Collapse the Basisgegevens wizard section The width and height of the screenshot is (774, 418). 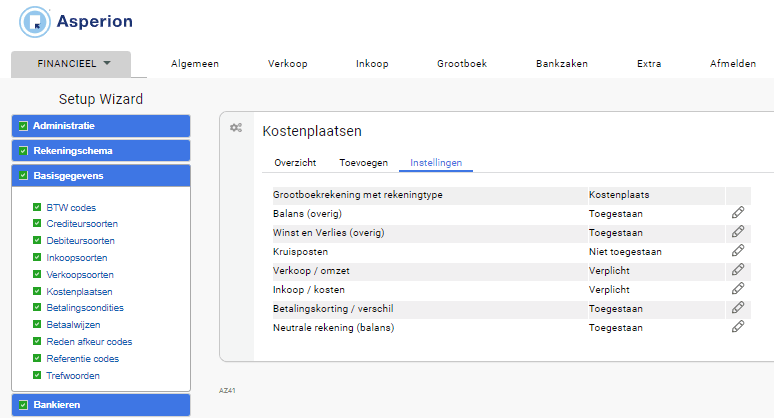coord(101,175)
